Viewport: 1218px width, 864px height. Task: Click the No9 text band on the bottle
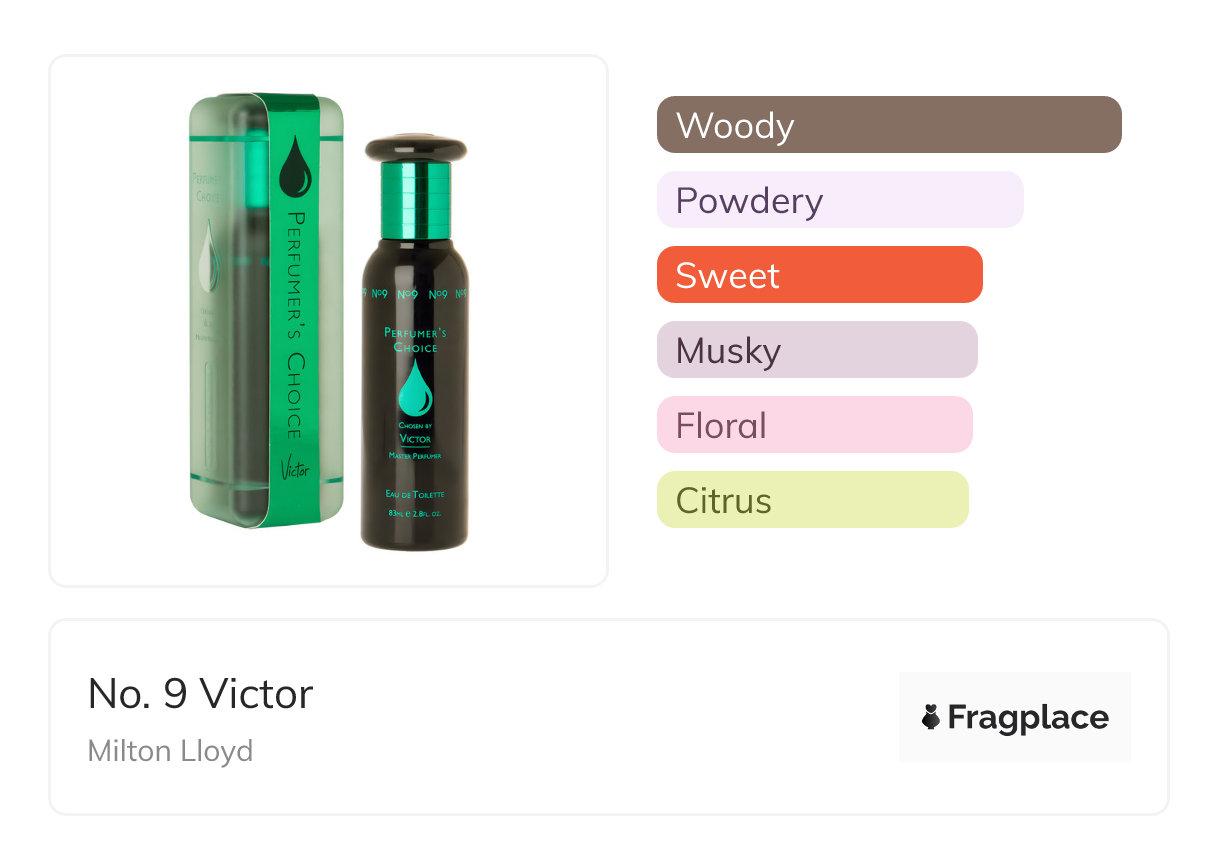[x=415, y=294]
